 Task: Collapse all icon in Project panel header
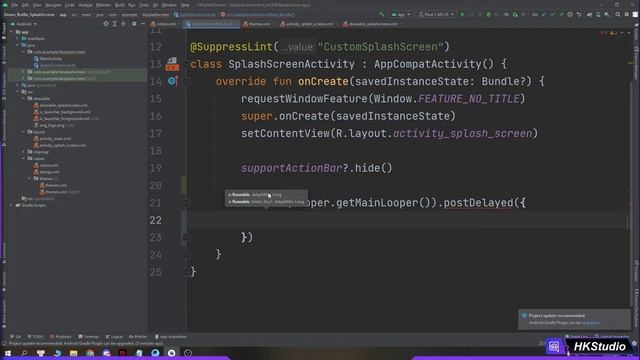123,24
